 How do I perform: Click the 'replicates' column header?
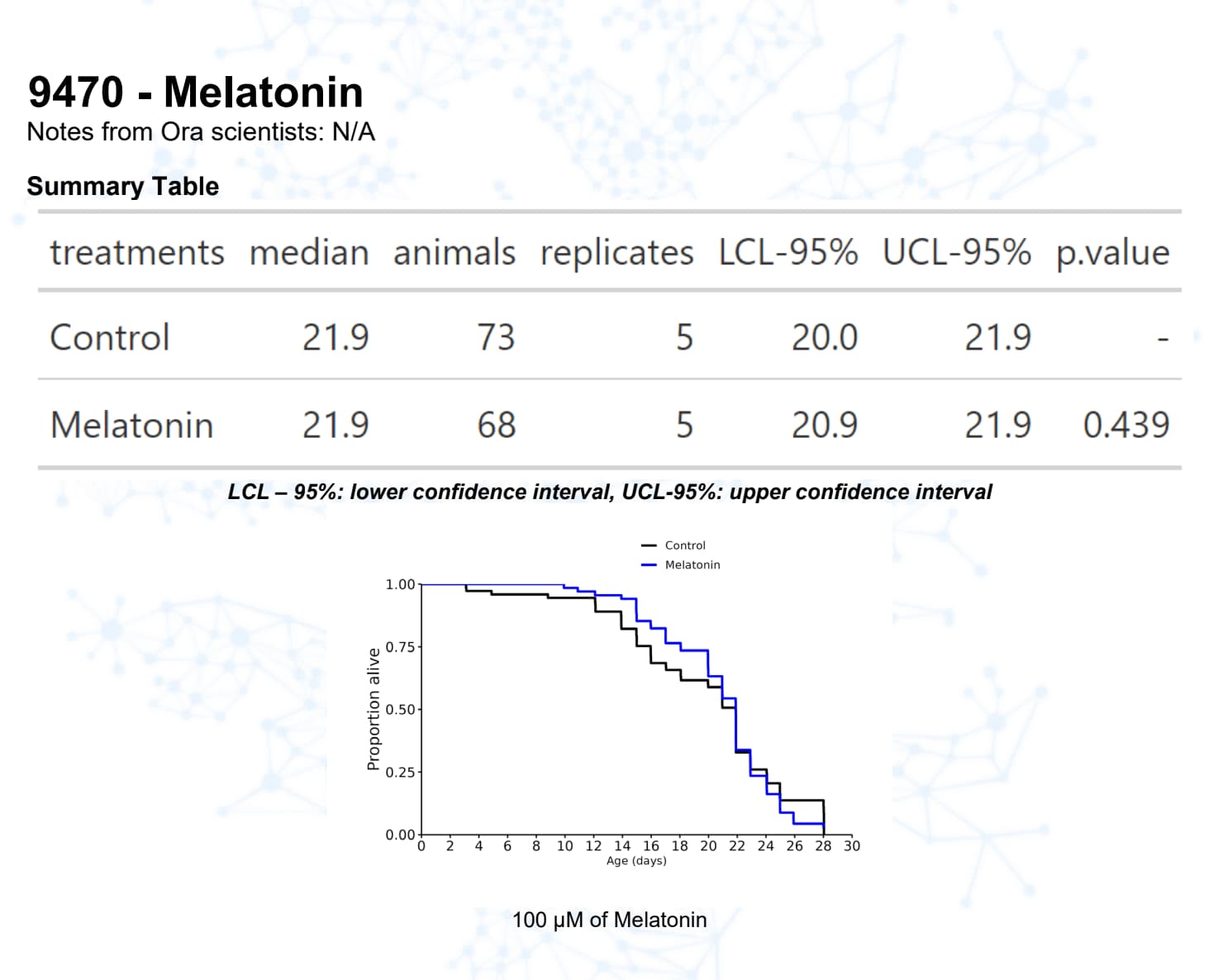(616, 253)
